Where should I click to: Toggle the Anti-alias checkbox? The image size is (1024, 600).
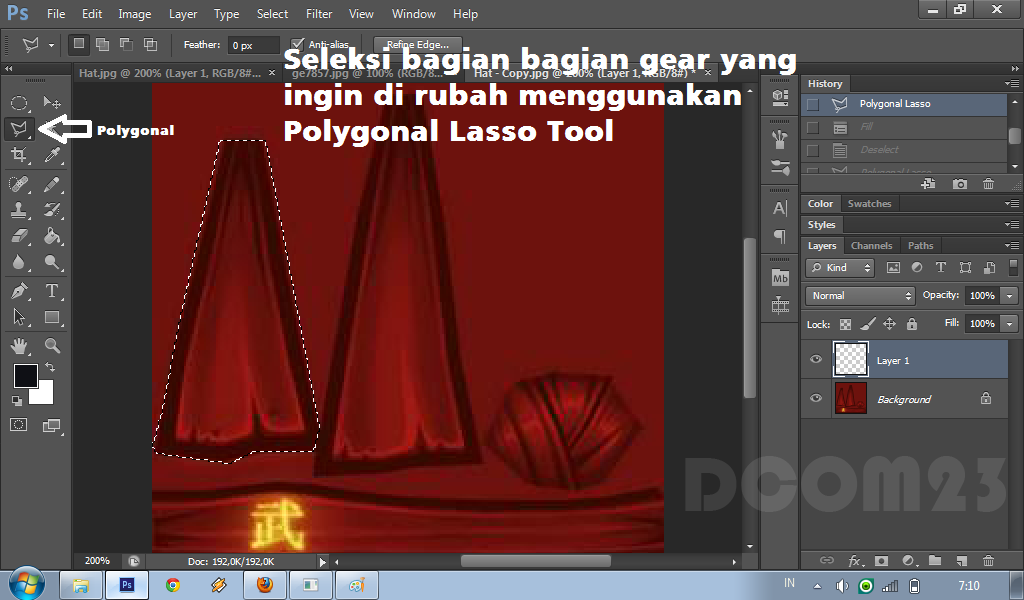coord(298,44)
